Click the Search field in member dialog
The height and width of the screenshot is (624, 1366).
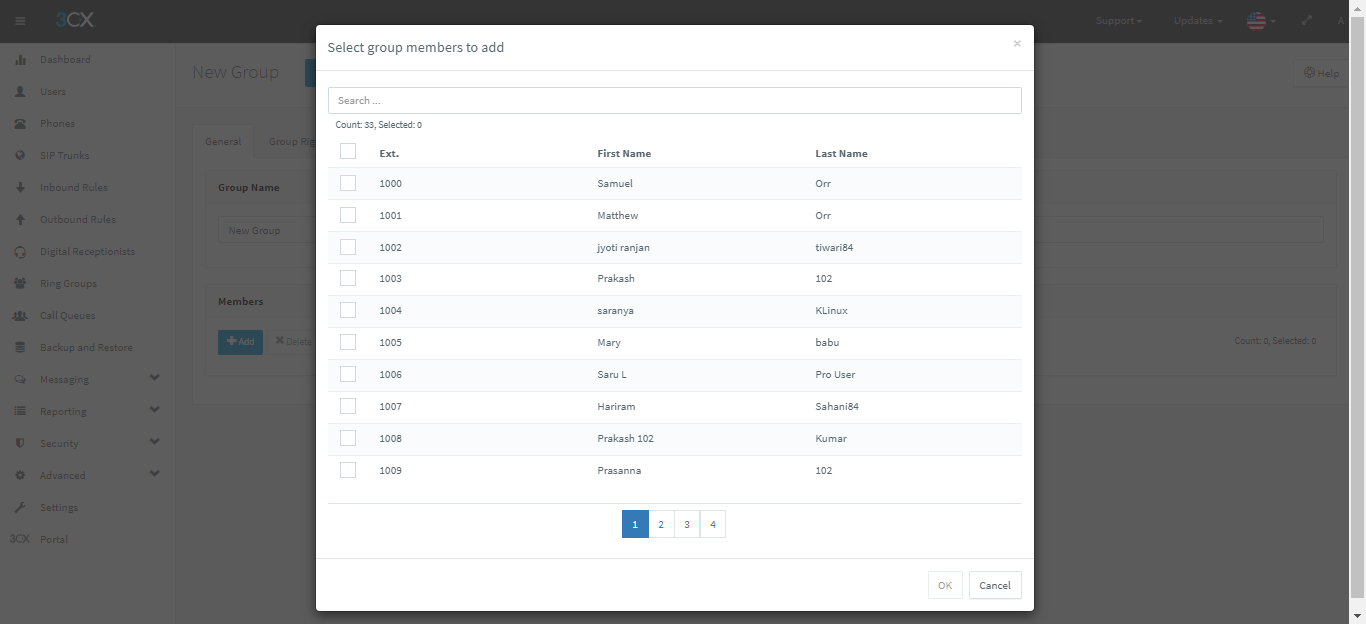[674, 101]
